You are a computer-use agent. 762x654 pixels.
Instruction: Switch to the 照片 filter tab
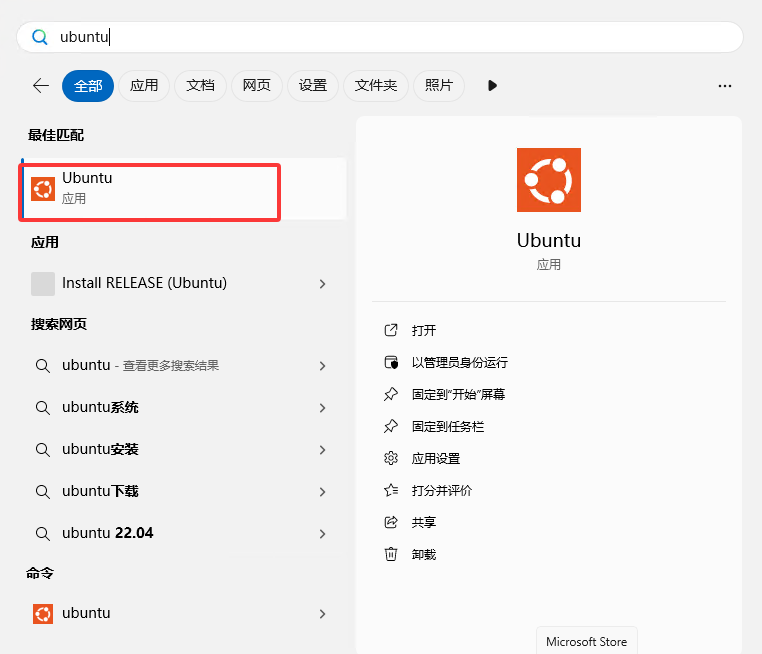439,86
